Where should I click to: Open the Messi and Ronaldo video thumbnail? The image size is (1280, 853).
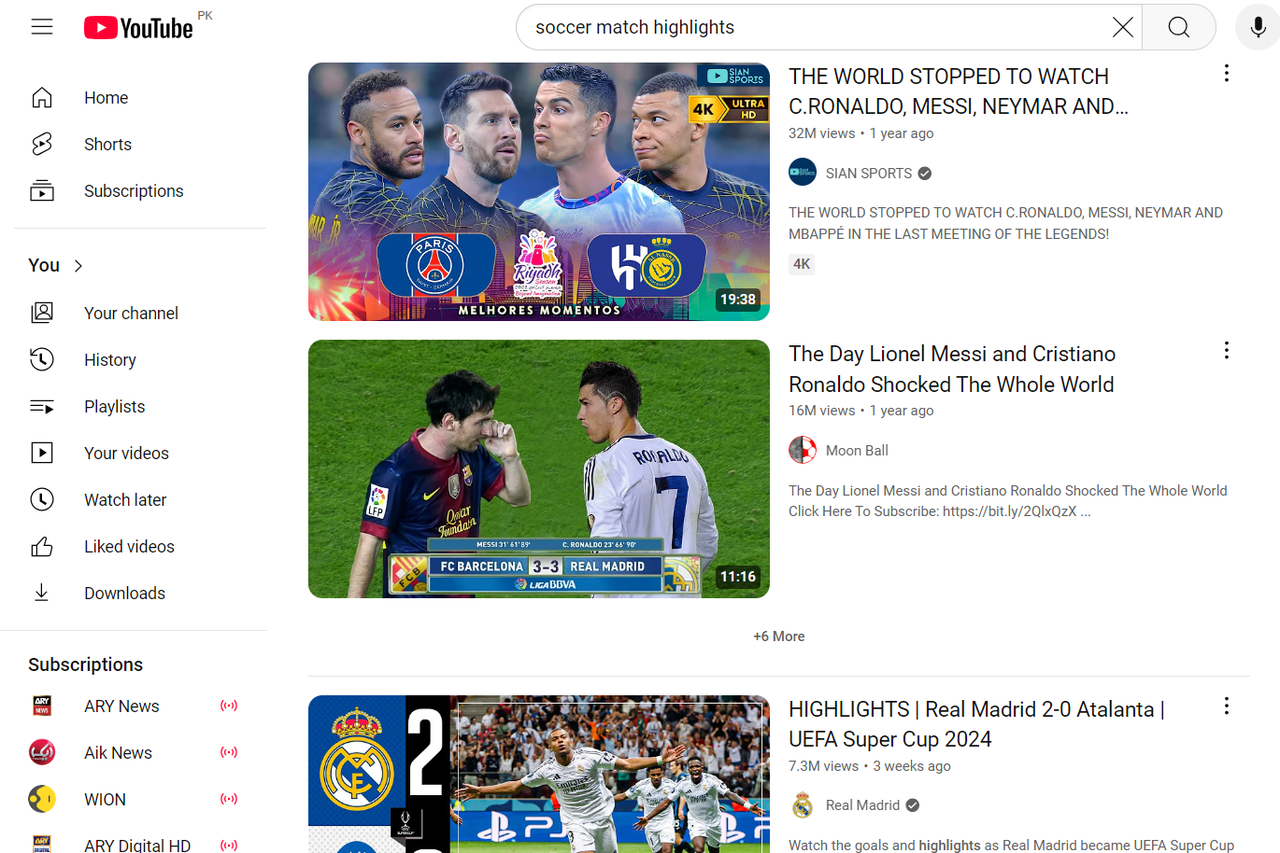(539, 468)
